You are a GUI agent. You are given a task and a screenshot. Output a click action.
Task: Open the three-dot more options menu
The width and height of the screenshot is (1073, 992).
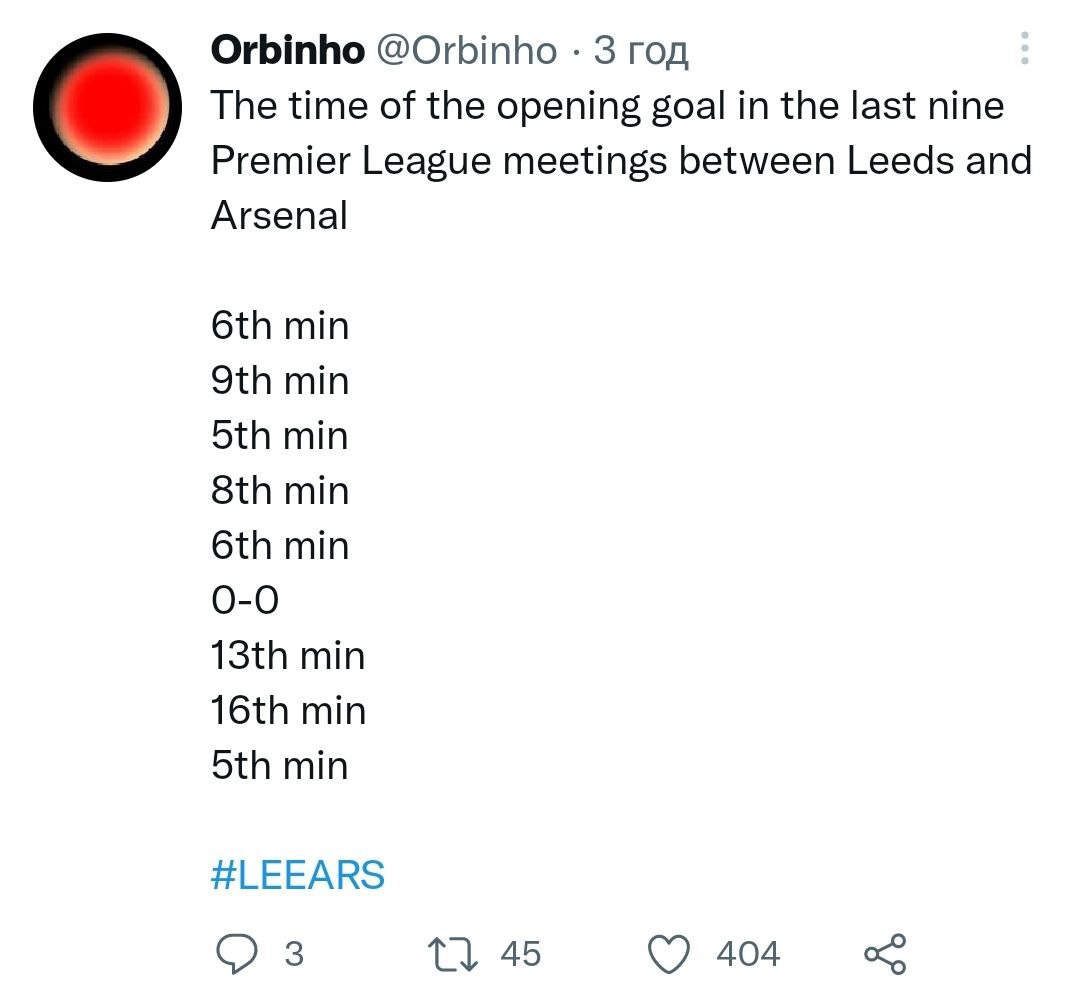(1025, 48)
